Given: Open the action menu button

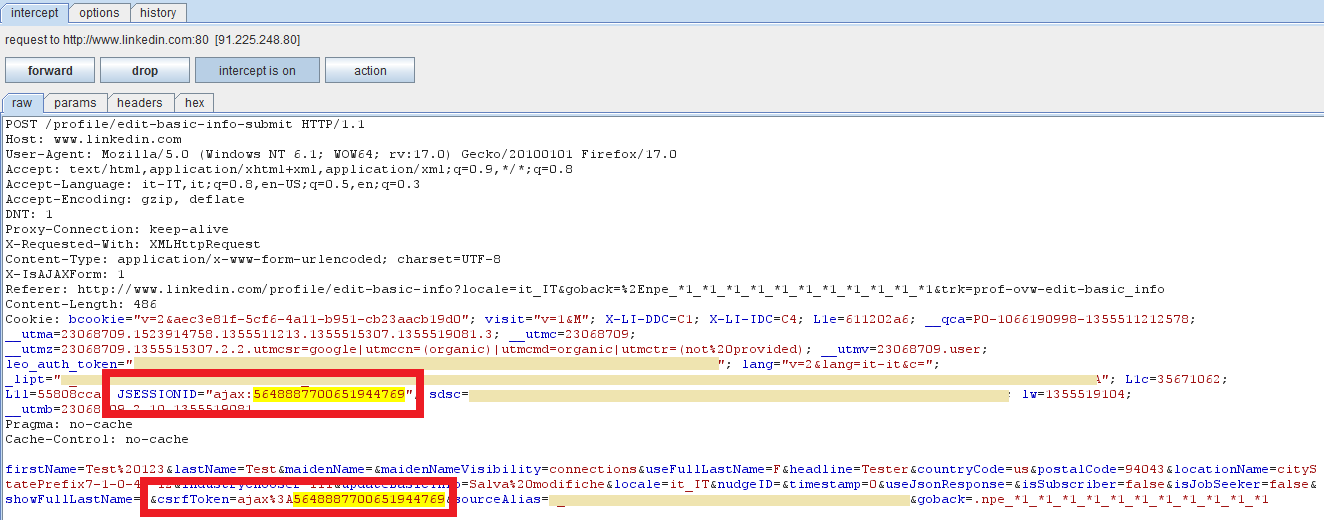Looking at the screenshot, I should [370, 71].
